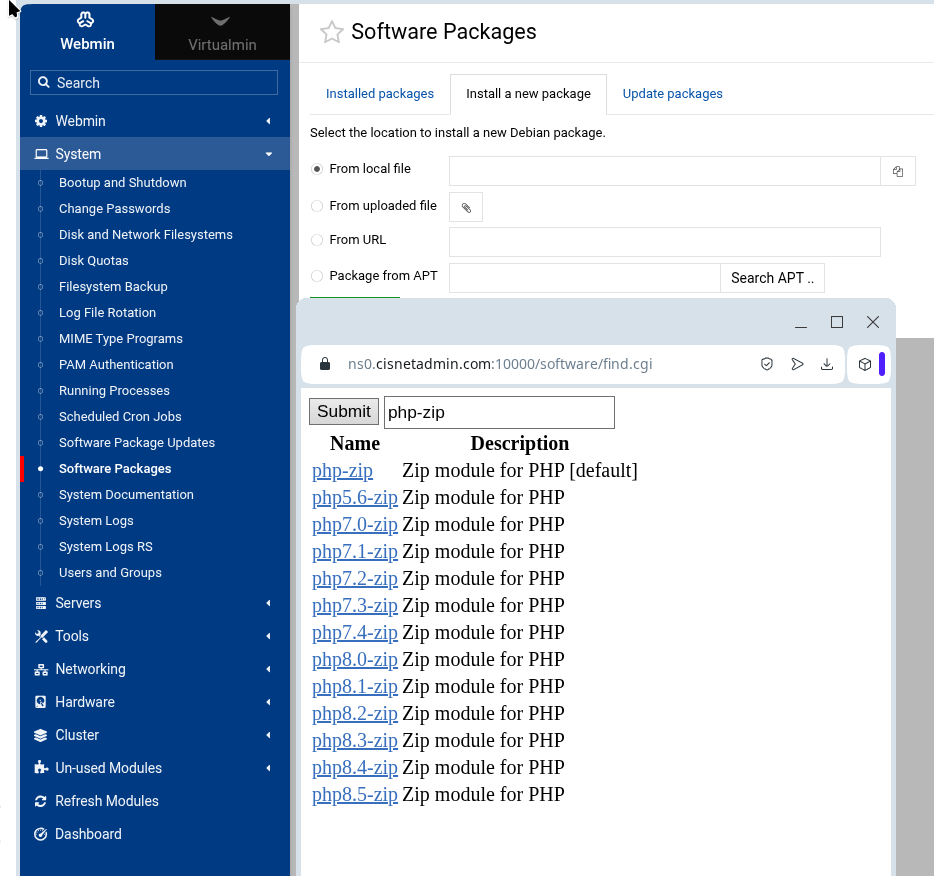Click the shield icon in popup address bar
The image size is (934, 876).
[x=767, y=364]
